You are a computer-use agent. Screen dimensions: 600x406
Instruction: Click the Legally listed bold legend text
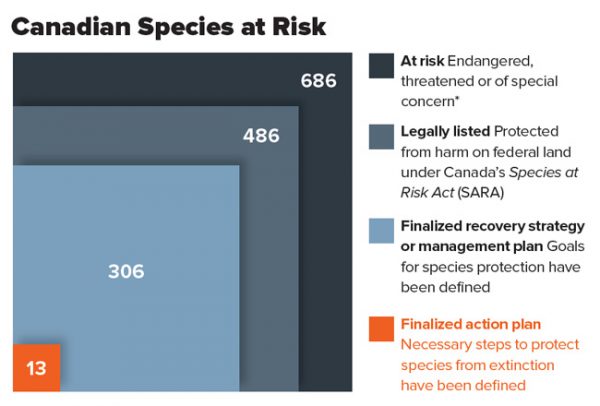[445, 131]
